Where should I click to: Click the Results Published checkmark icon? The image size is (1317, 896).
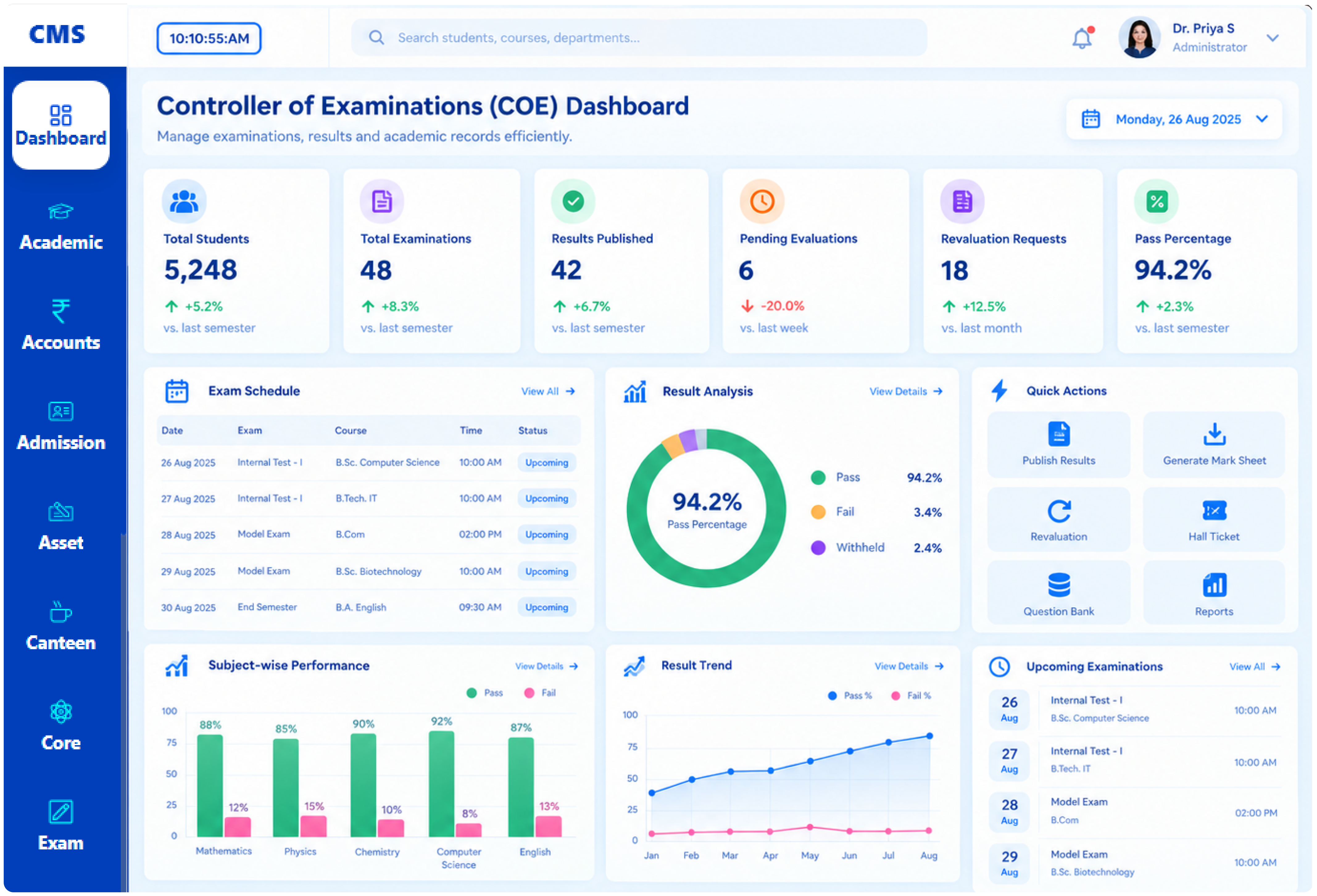pyautogui.click(x=573, y=201)
